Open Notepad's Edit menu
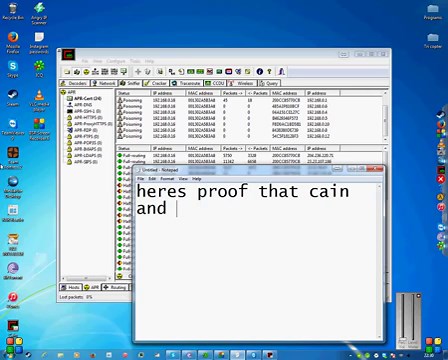 point(152,179)
